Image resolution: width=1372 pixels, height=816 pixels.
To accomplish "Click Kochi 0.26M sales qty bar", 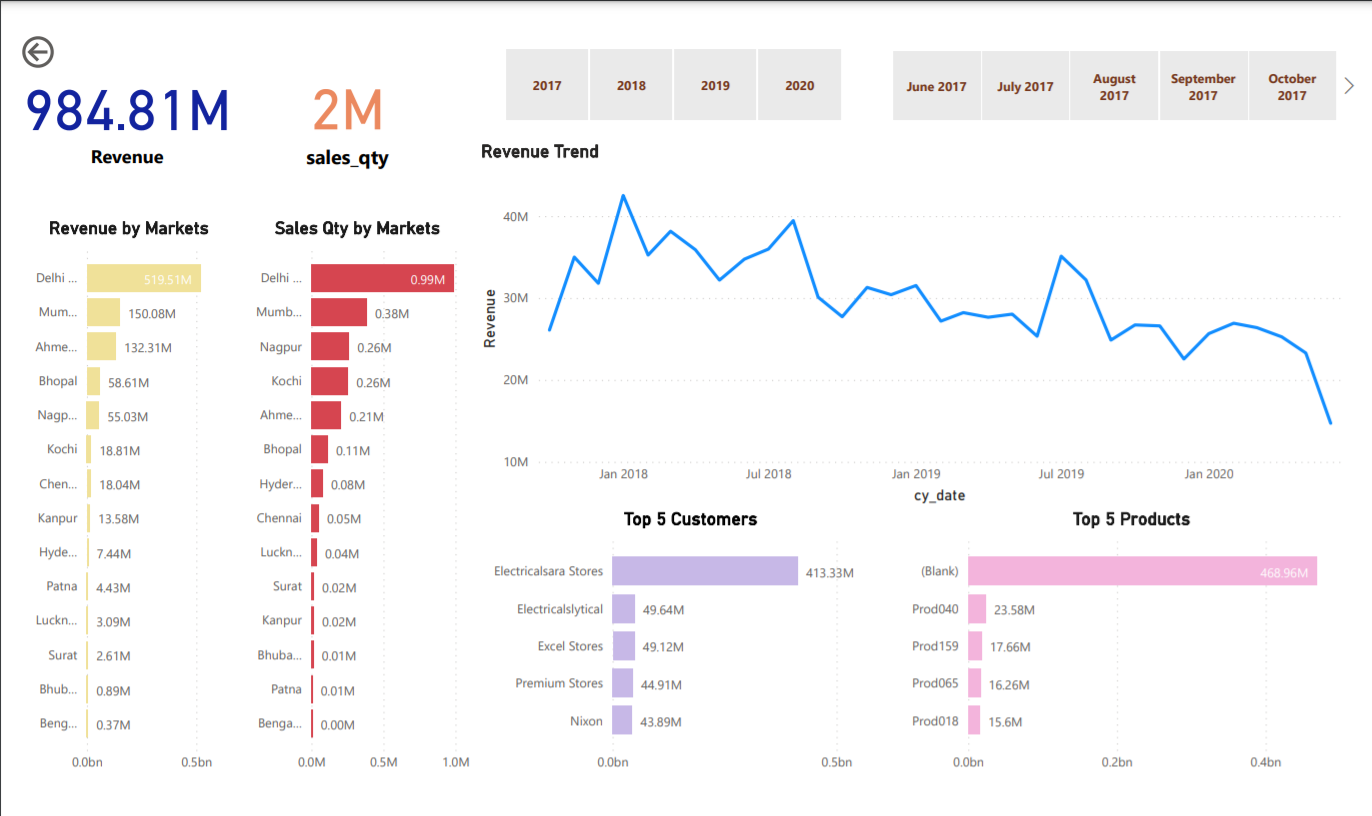I will click(329, 381).
